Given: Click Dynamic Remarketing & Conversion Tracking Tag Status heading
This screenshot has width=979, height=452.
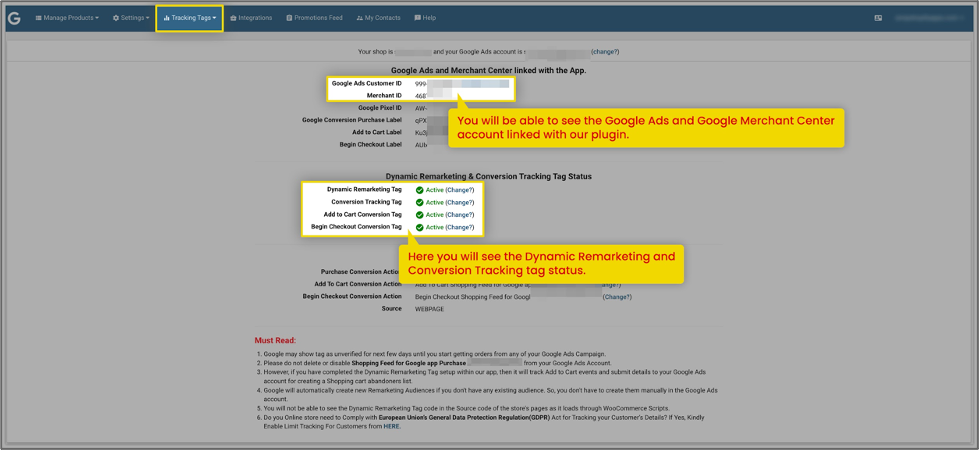Looking at the screenshot, I should click(489, 177).
